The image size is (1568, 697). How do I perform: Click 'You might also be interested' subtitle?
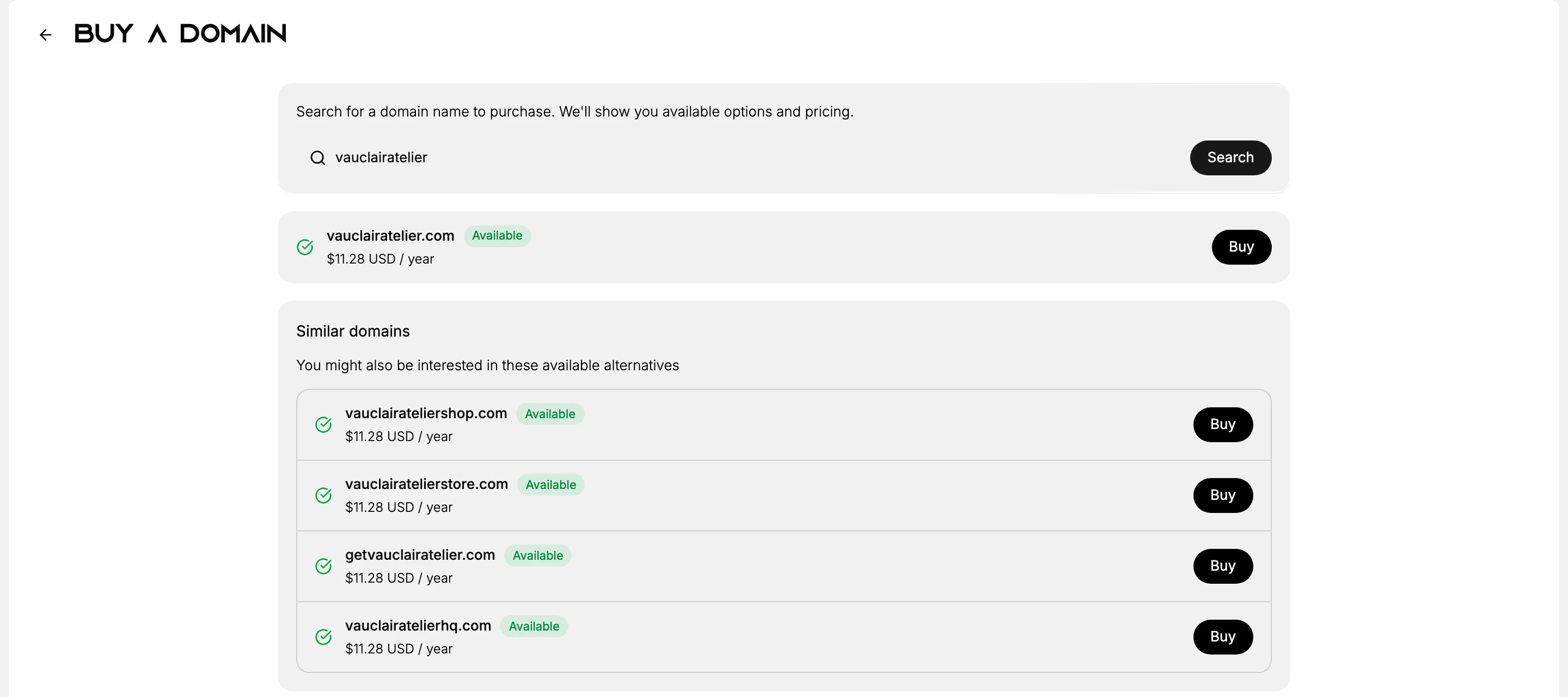coord(488,365)
